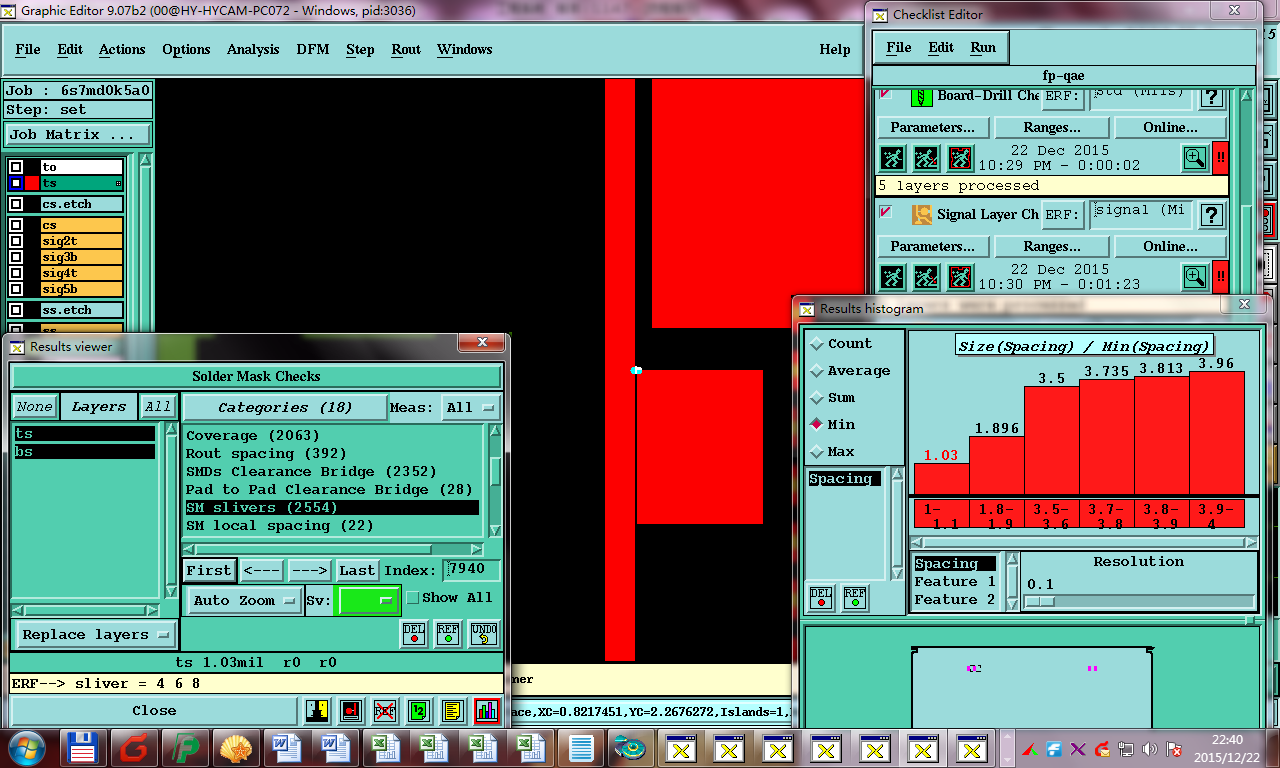
Task: Open histogram icon in Results viewer
Action: click(x=487, y=711)
